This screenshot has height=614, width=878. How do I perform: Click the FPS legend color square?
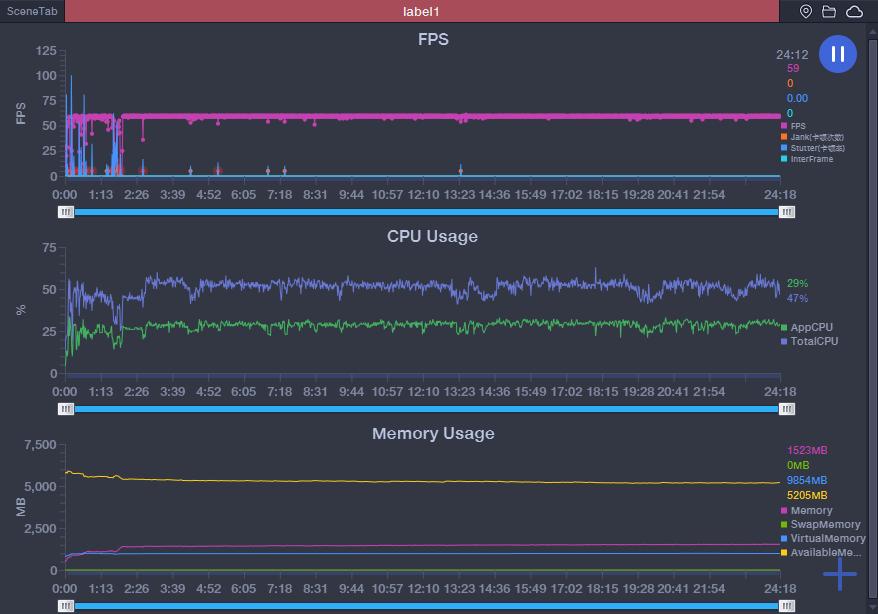(784, 126)
